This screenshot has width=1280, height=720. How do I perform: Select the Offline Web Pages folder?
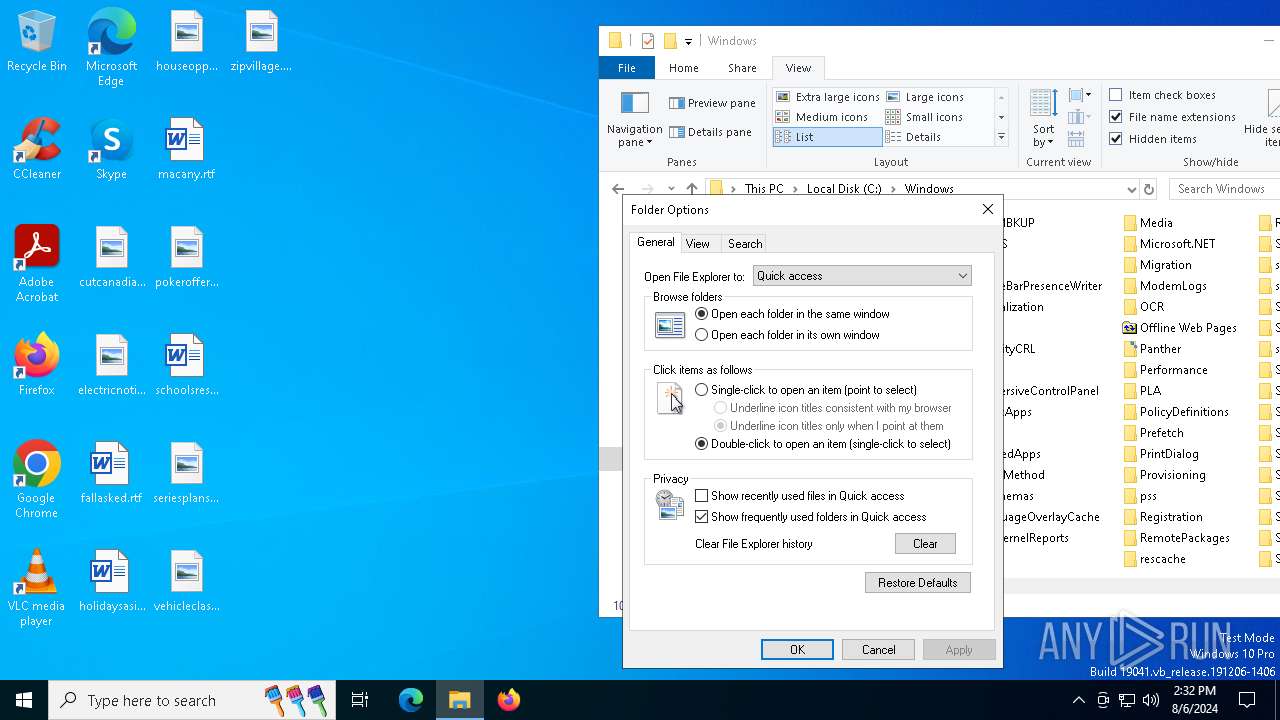tap(1178, 328)
